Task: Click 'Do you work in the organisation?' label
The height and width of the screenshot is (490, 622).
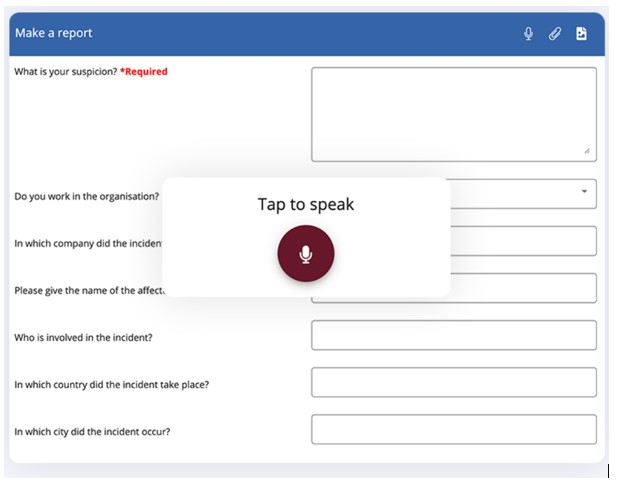Action: (86, 196)
